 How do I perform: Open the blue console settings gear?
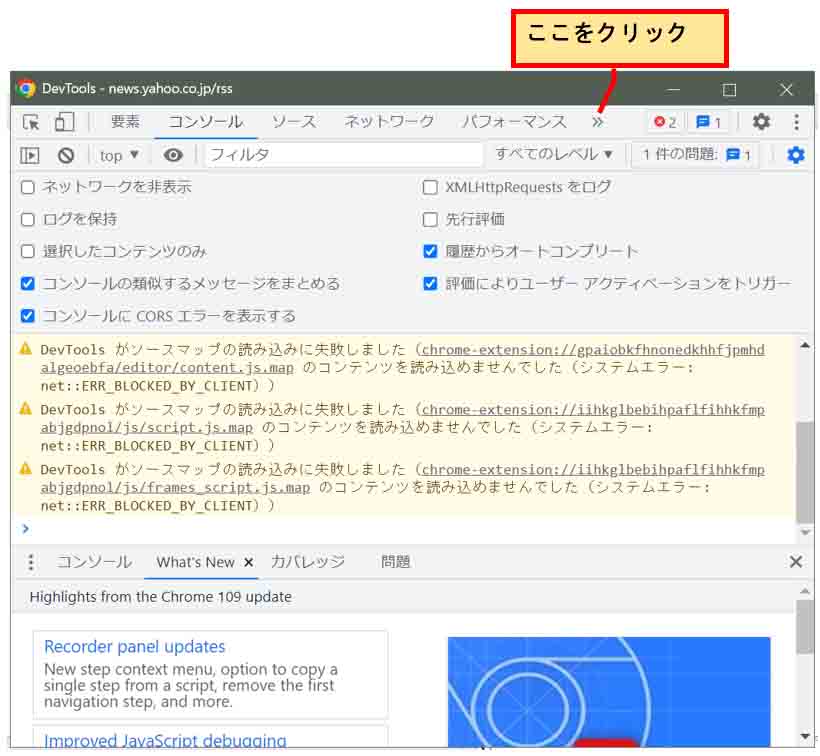click(x=795, y=155)
